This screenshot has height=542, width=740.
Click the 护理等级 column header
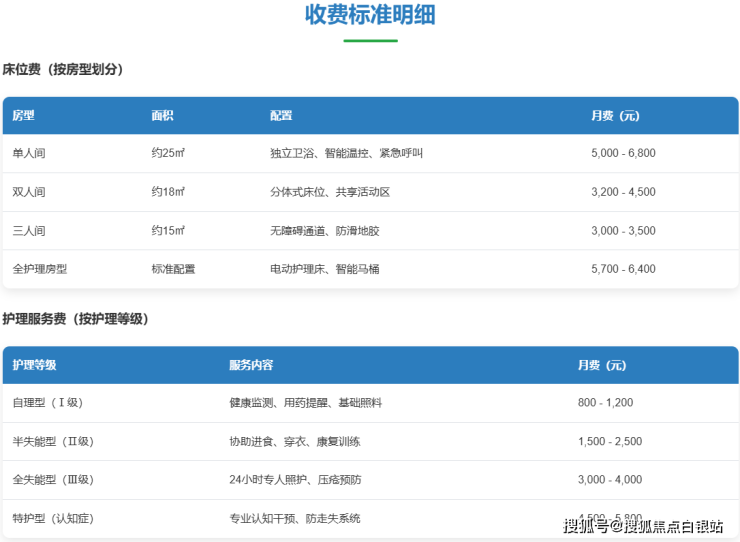coord(34,365)
